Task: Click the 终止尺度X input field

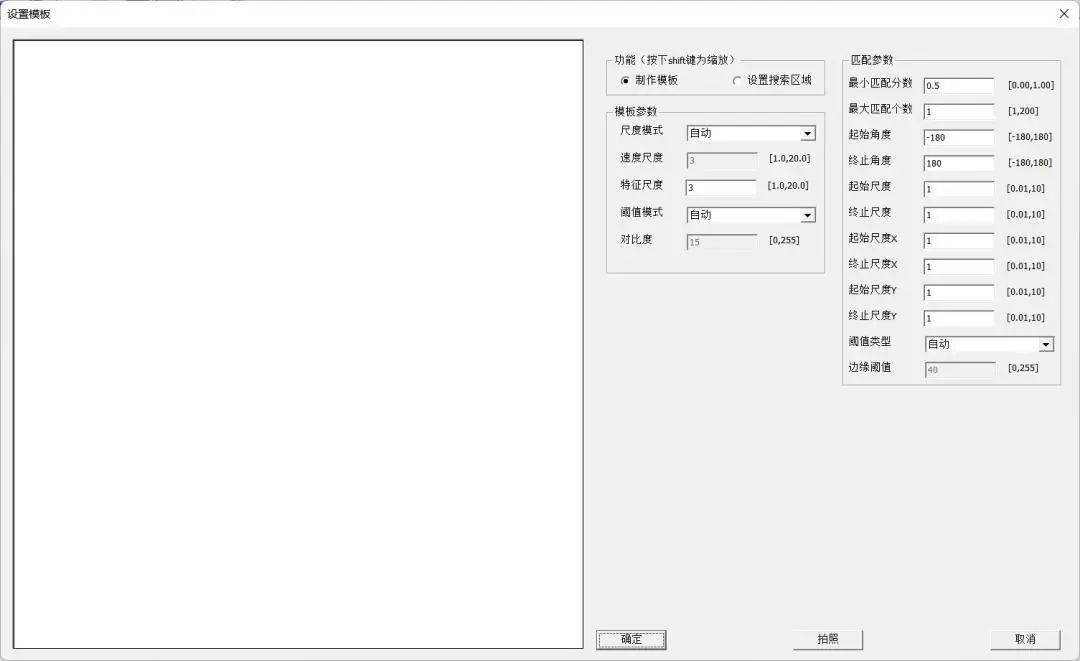Action: point(958,267)
